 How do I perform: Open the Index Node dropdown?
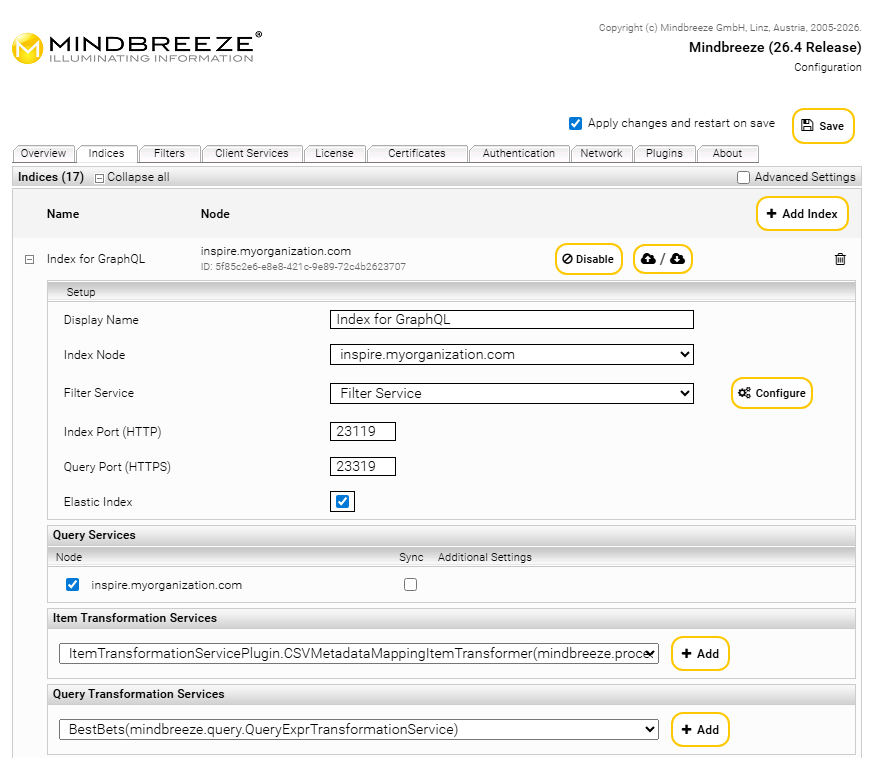tap(511, 355)
